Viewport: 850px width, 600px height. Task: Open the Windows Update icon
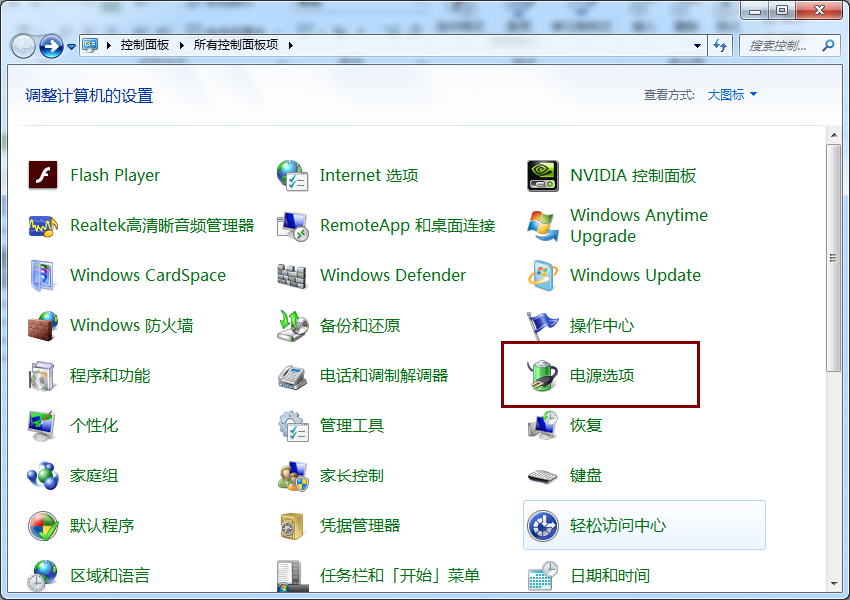[x=543, y=275]
